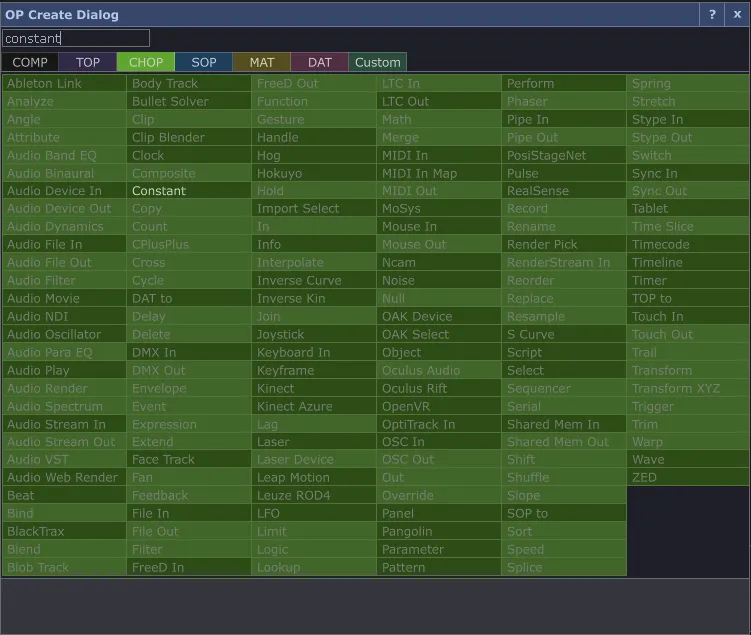Pick the Inverse Curve operator
This screenshot has width=751, height=635.
pyautogui.click(x=314, y=280)
